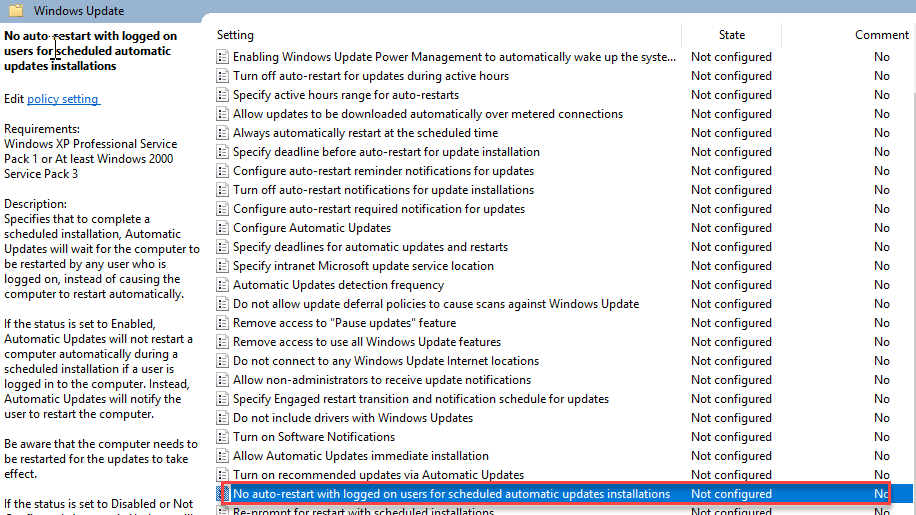Open the policy setting link
The width and height of the screenshot is (916, 515).
pyautogui.click(x=63, y=99)
